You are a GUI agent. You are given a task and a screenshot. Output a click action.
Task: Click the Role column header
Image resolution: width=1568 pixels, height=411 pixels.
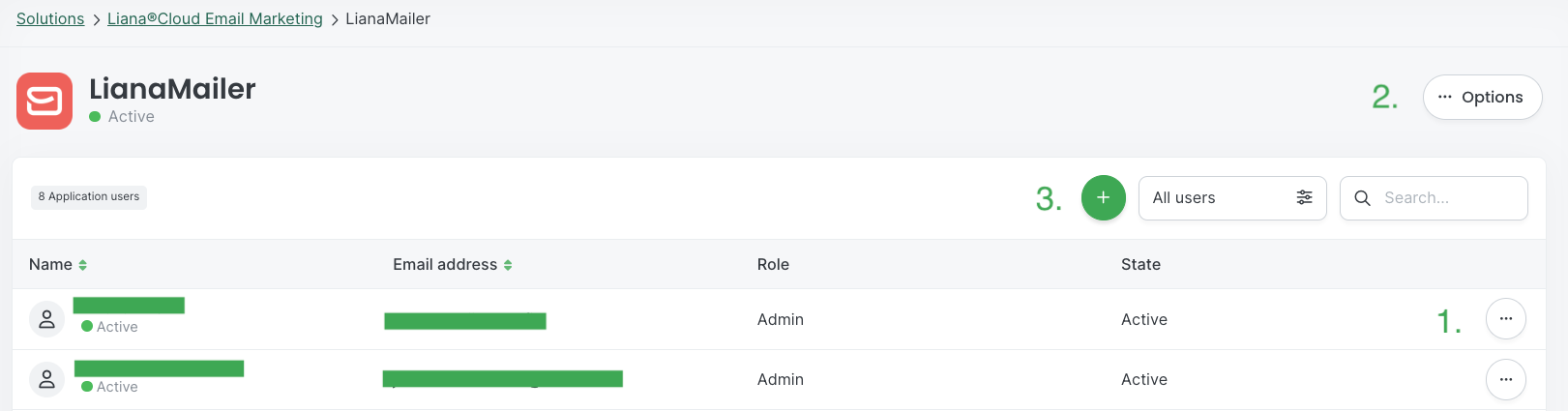773,264
